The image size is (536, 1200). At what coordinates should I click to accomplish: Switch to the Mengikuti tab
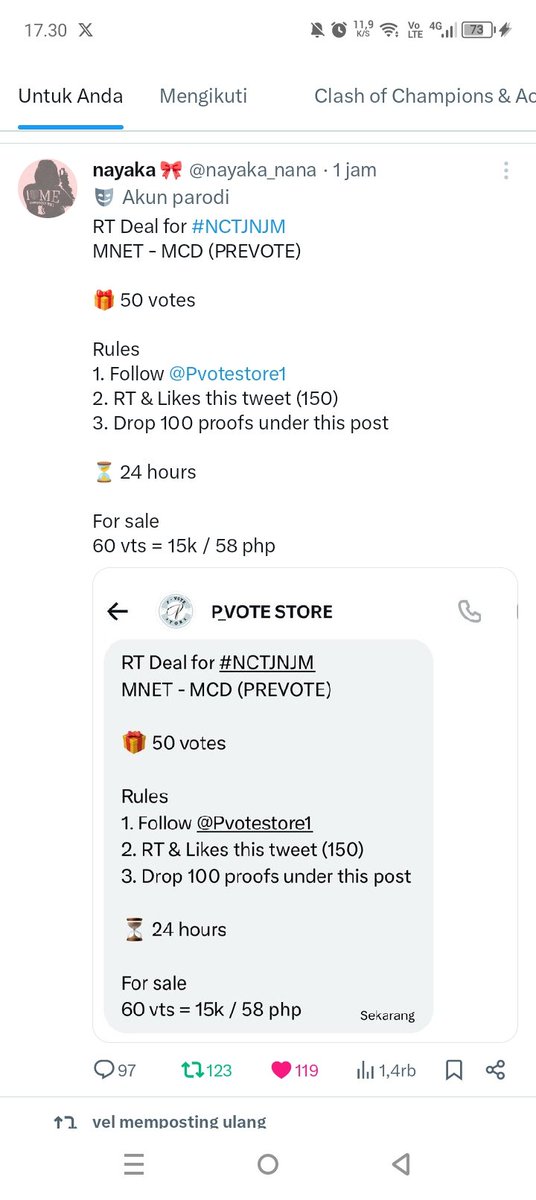pyautogui.click(x=203, y=96)
